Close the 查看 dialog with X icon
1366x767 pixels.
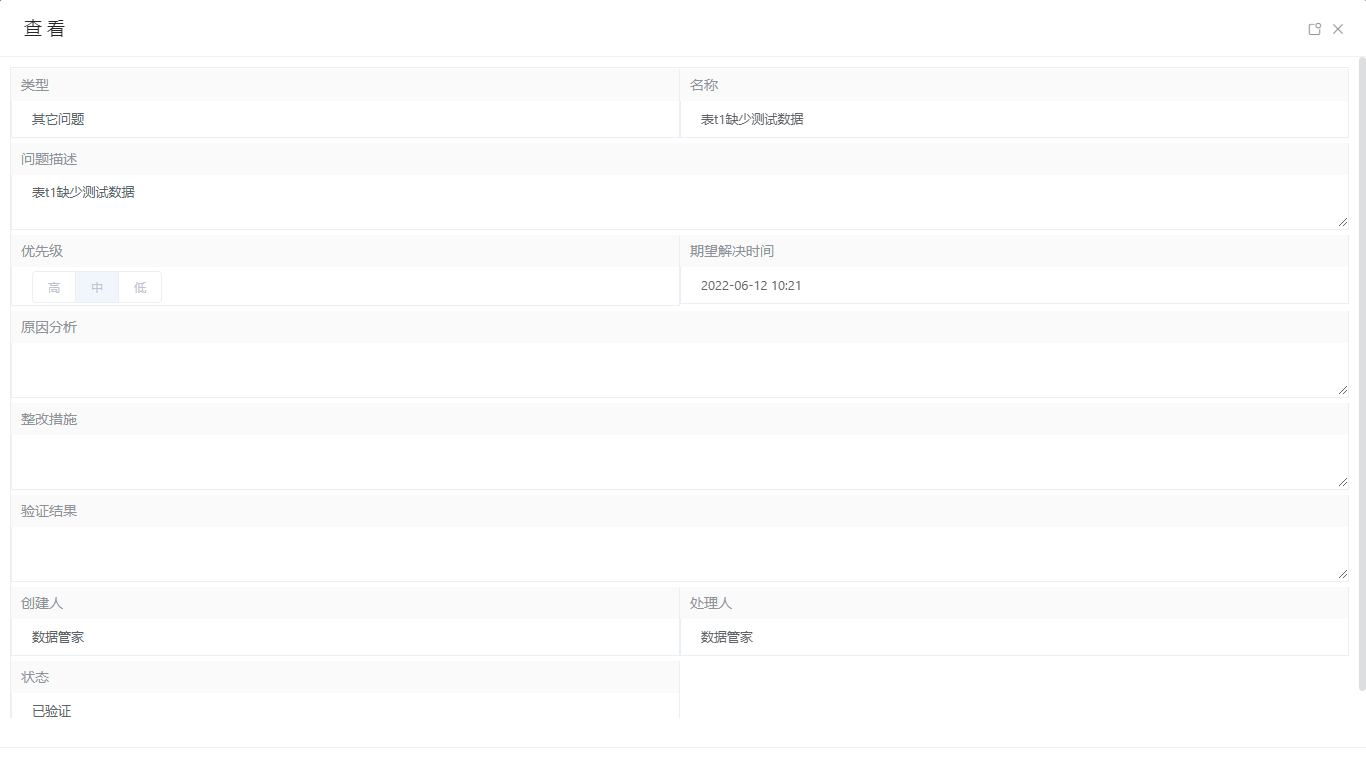1338,29
